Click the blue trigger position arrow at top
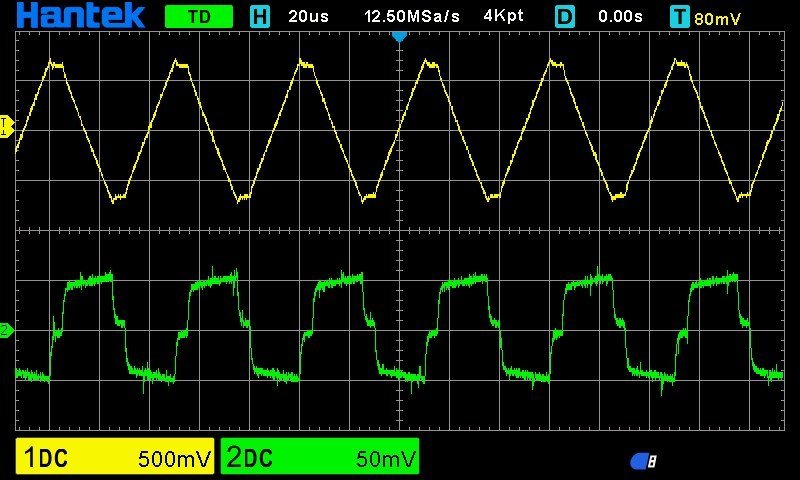800x480 pixels. coord(399,36)
